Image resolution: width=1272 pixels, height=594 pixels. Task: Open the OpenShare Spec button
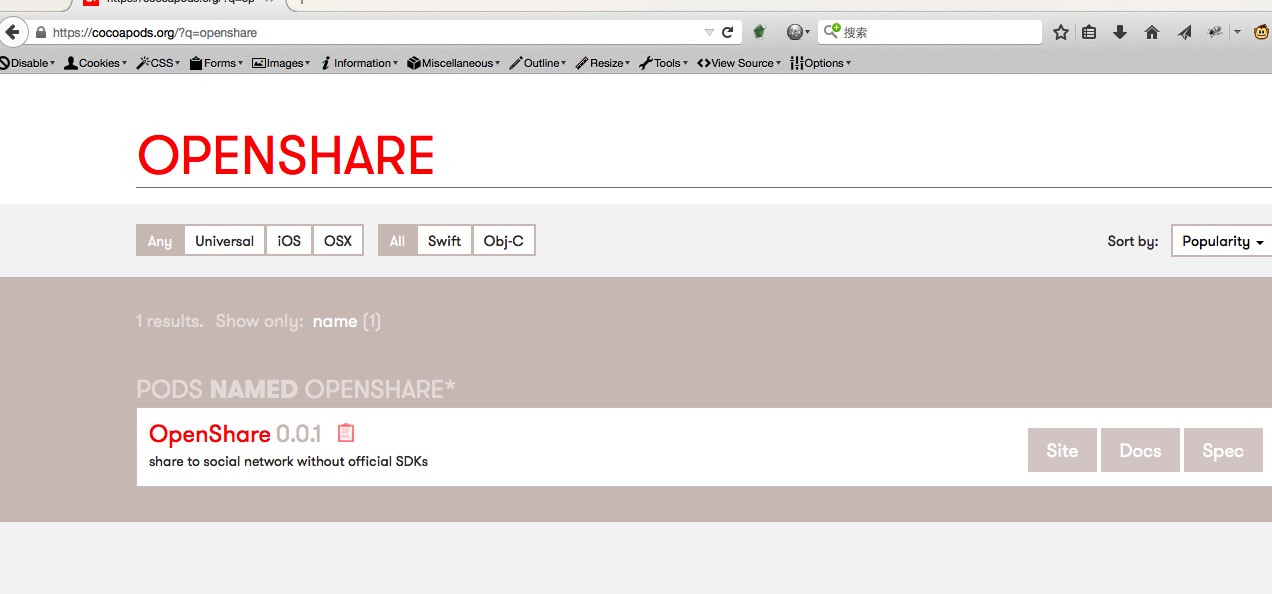pyautogui.click(x=1223, y=450)
